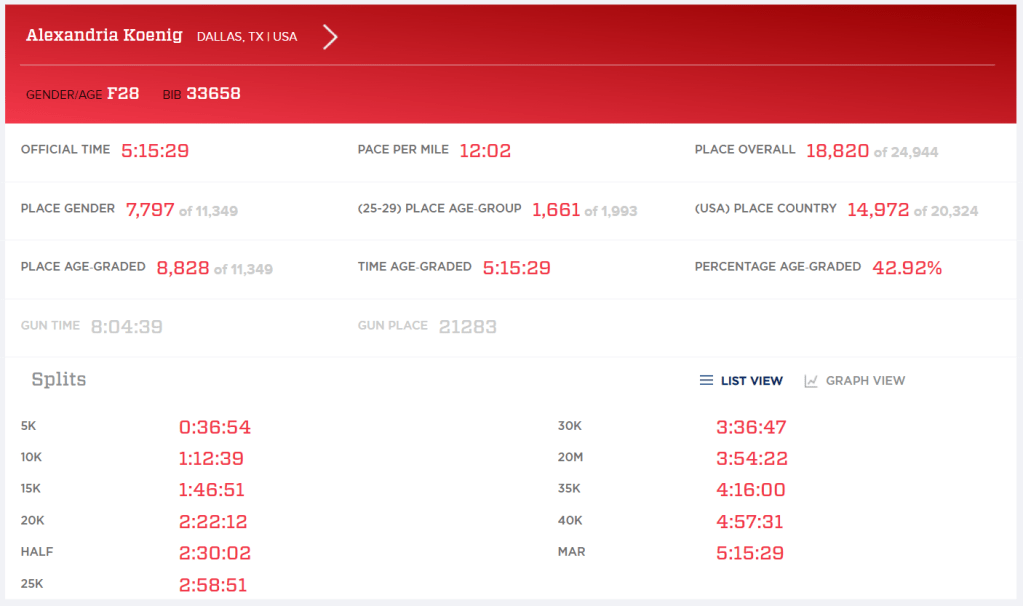1023x606 pixels.
Task: Click the gun time 8:04:39 value
Action: click(126, 327)
